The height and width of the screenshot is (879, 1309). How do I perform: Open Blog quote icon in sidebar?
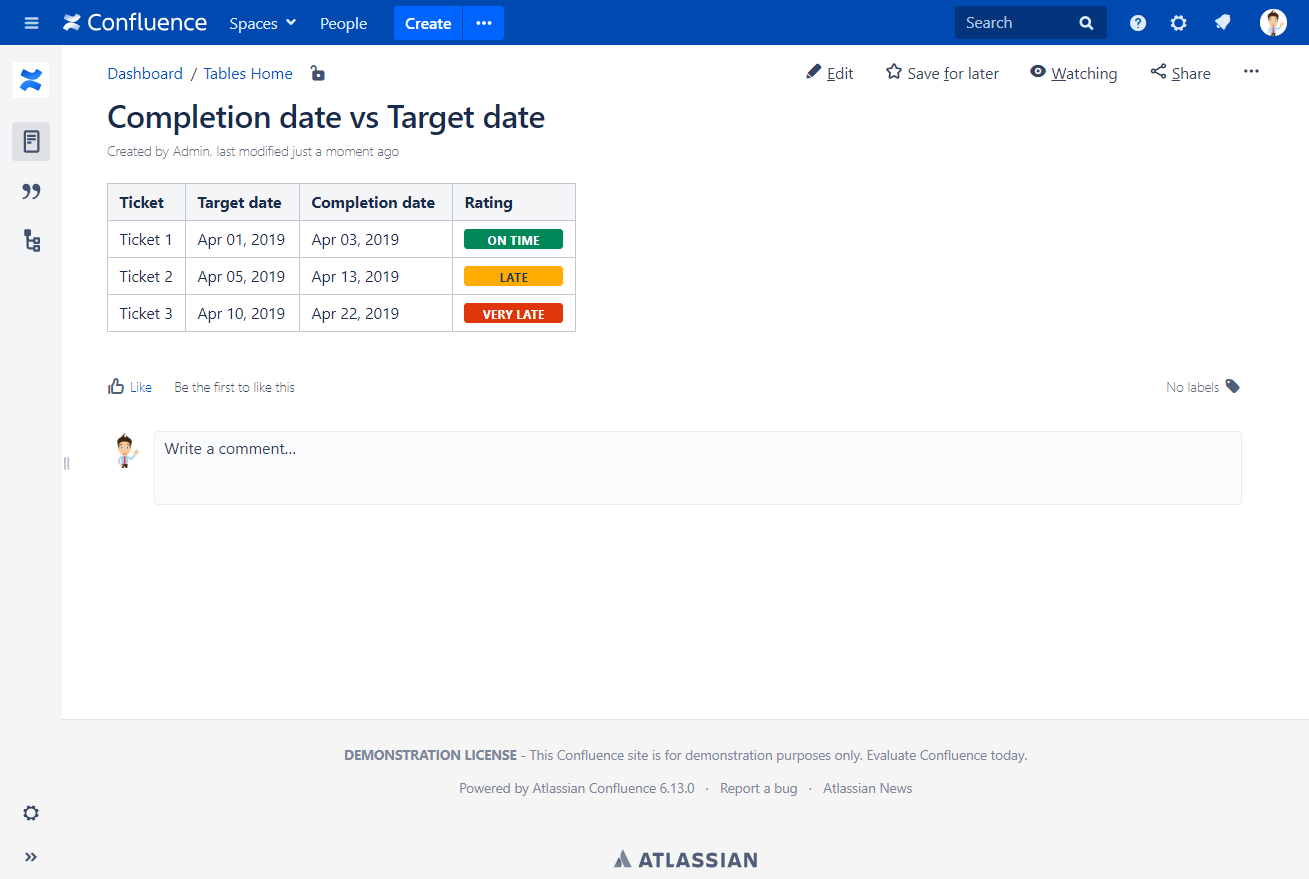coord(31,191)
